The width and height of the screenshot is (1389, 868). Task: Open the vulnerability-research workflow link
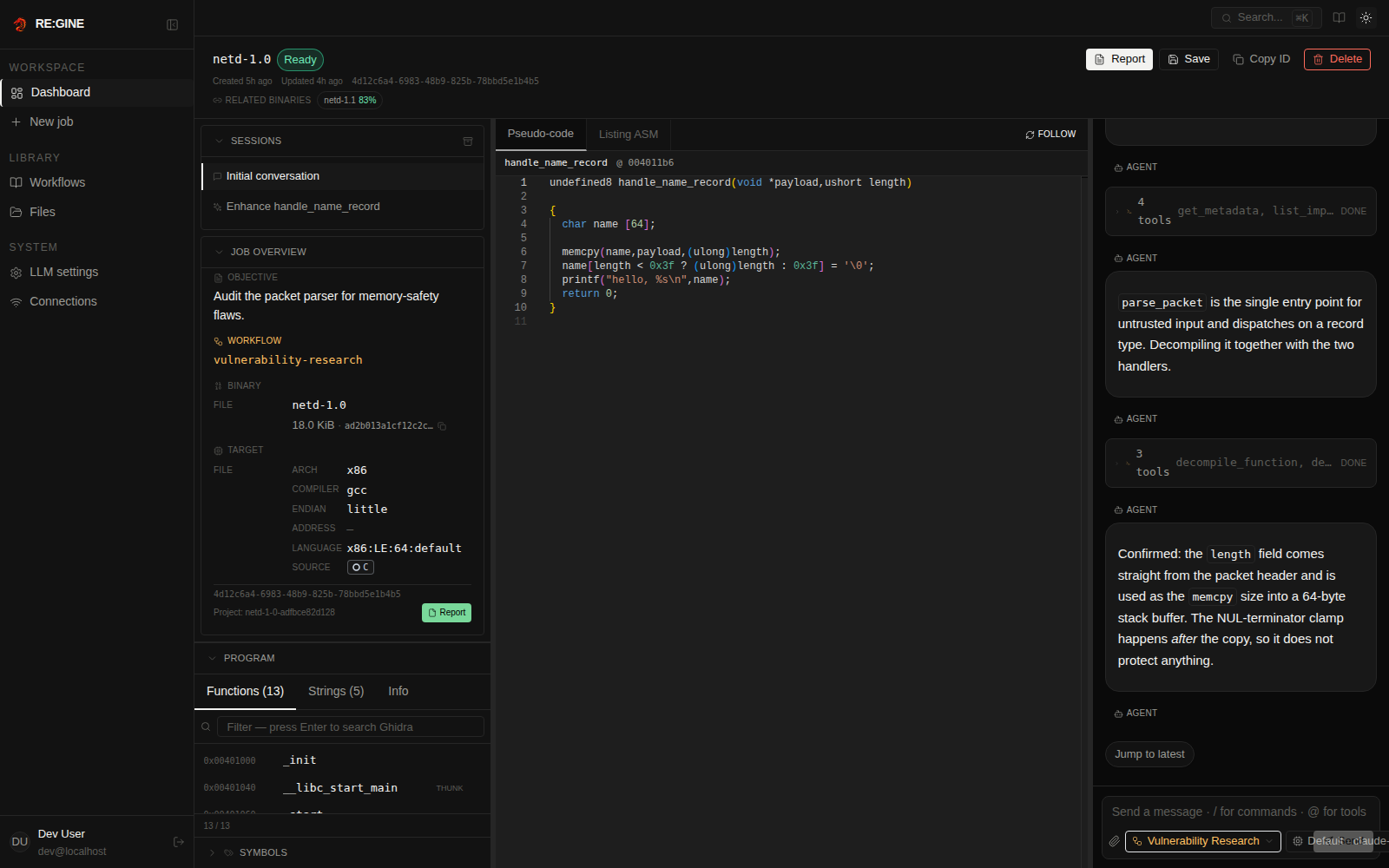(x=288, y=360)
